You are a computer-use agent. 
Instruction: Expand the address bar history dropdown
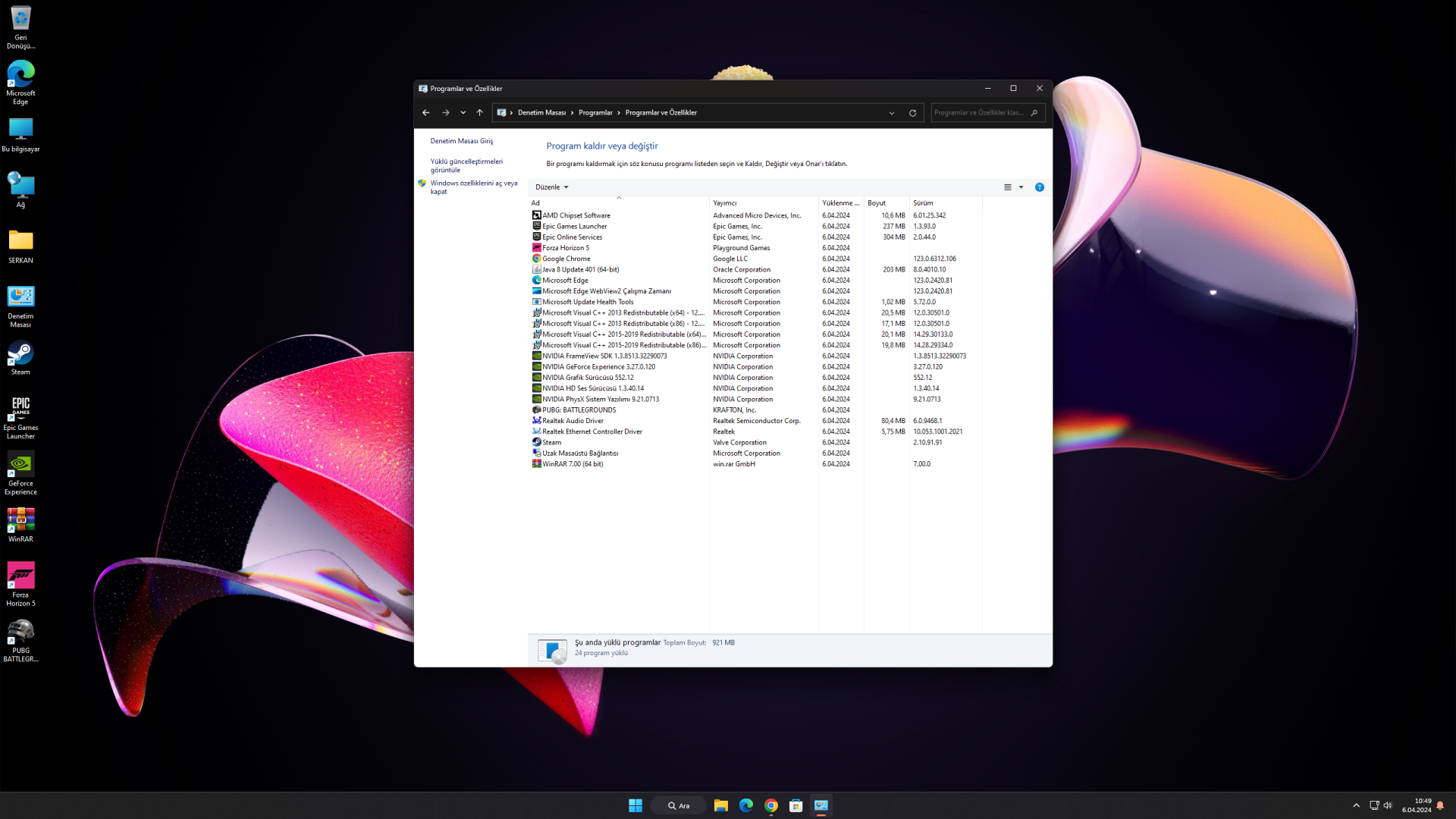(892, 113)
